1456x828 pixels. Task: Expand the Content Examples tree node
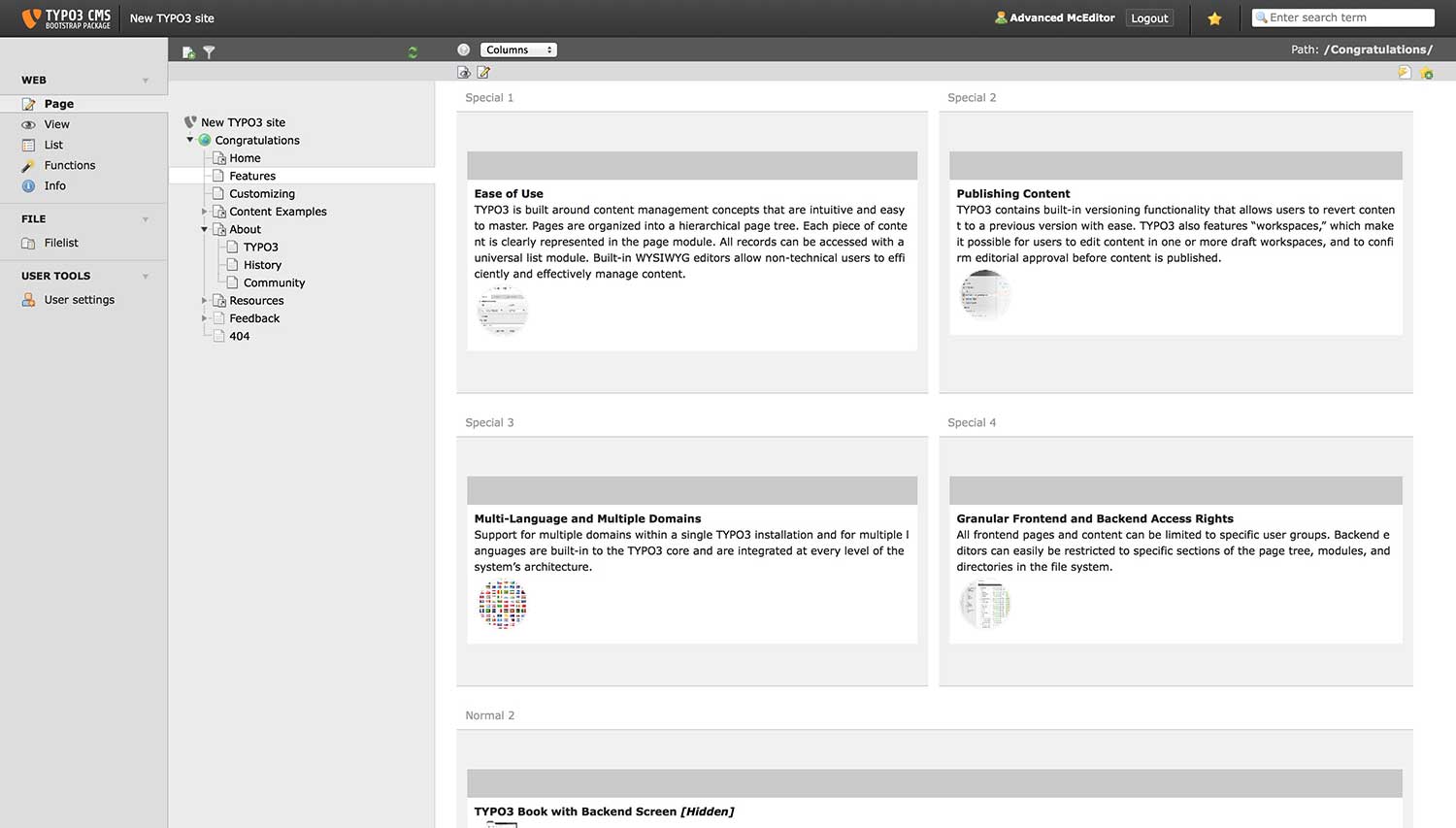(205, 212)
